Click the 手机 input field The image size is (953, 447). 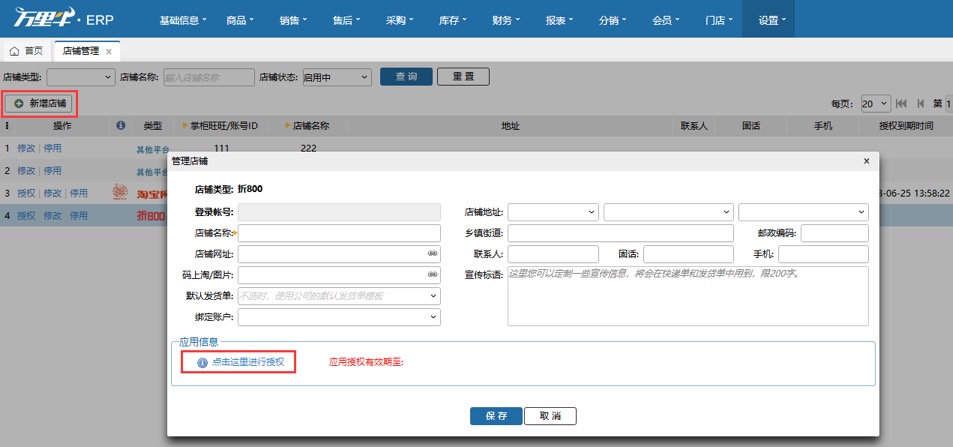[x=824, y=254]
